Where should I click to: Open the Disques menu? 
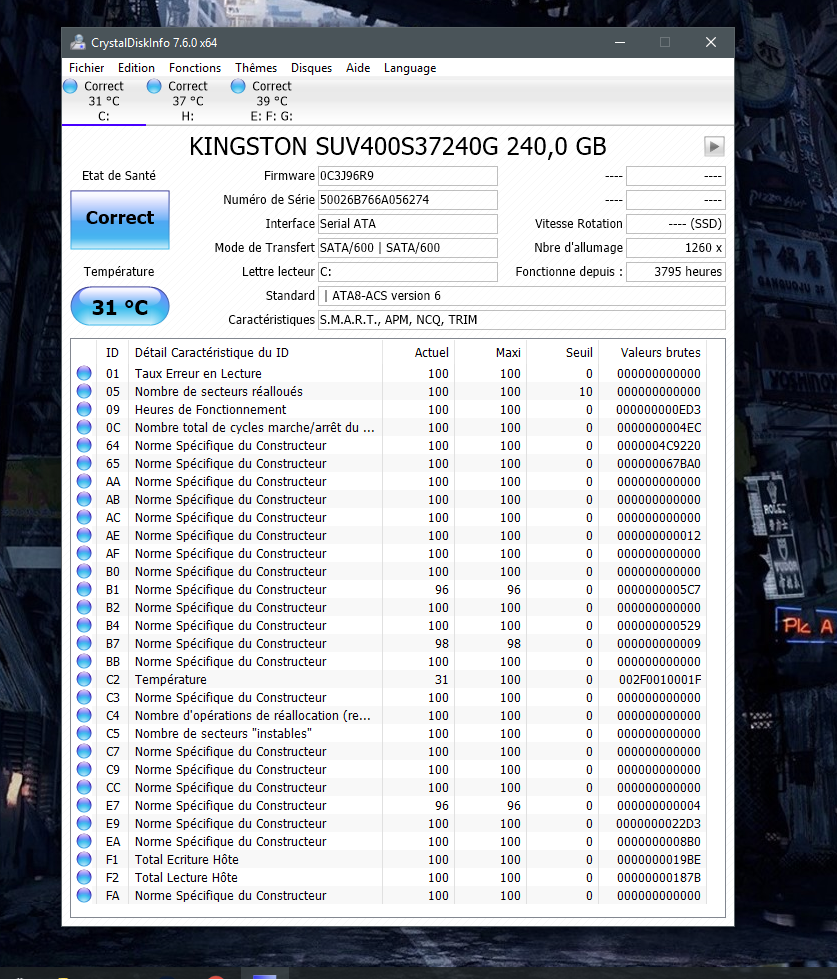[311, 68]
